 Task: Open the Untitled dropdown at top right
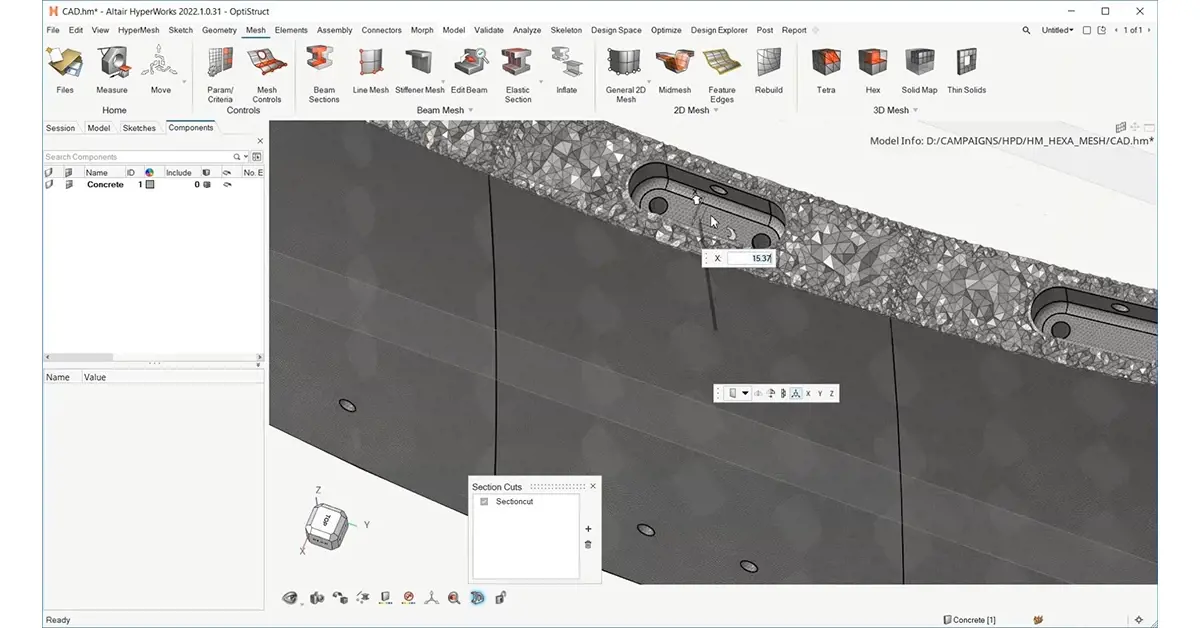[1057, 30]
